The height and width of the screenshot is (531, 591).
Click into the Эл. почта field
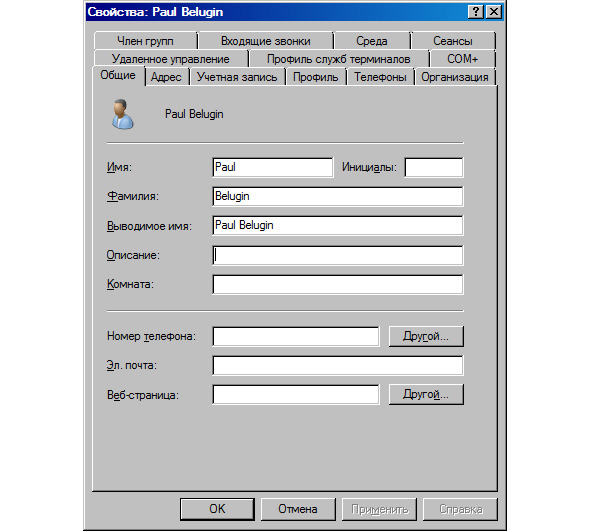tap(338, 365)
